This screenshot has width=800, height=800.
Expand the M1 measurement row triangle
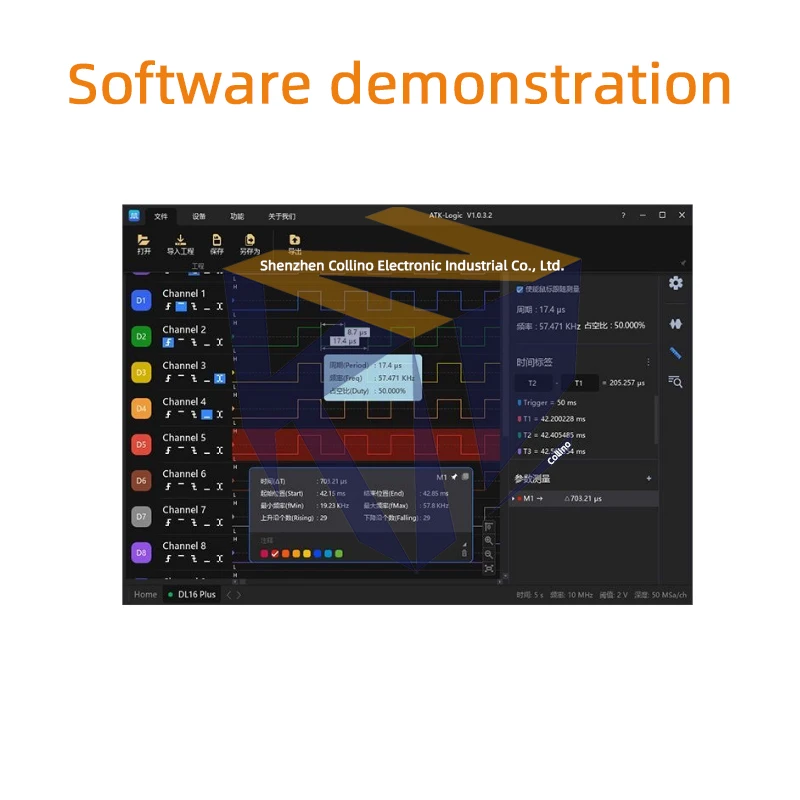click(x=513, y=498)
